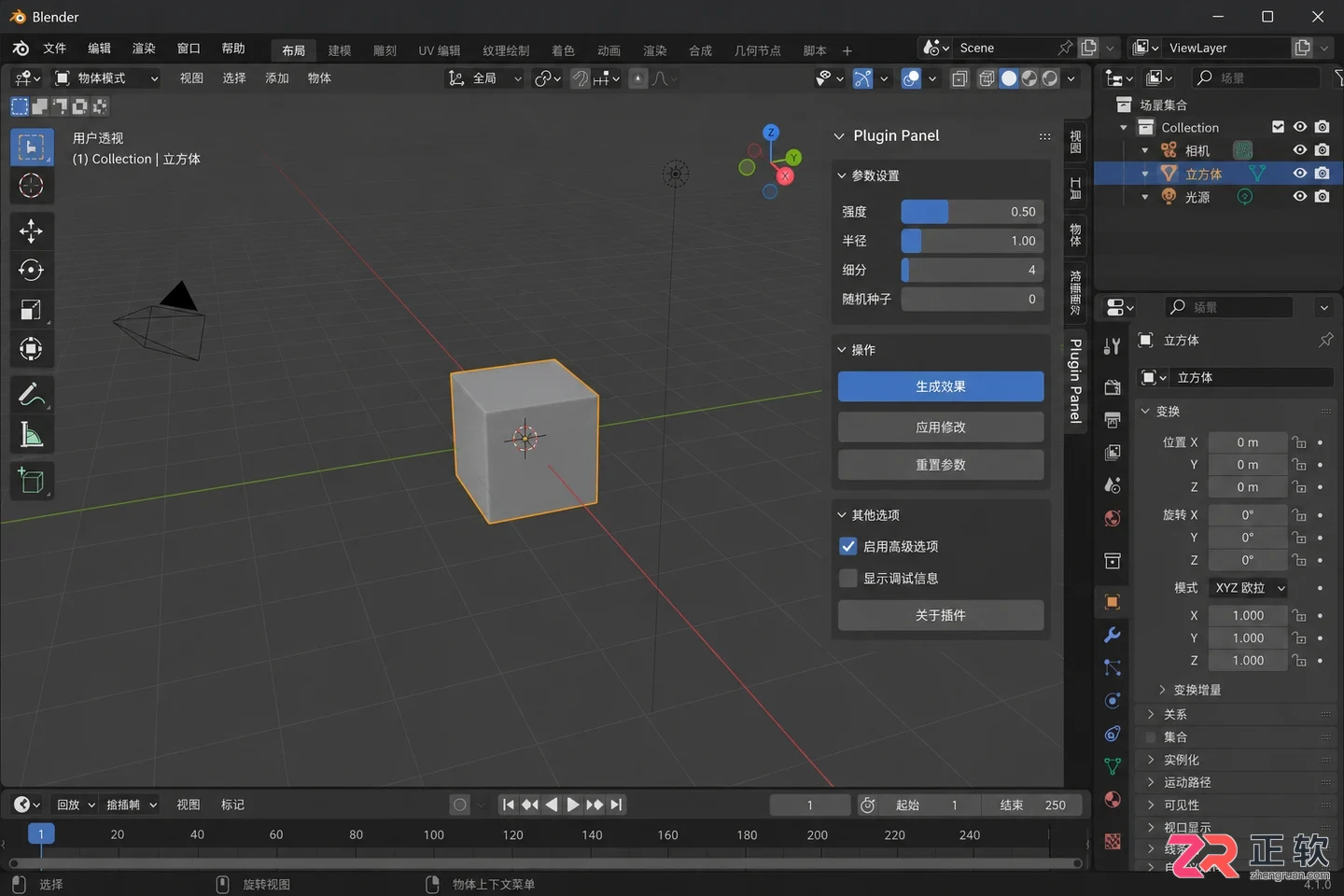Open the Physics properties tab
The height and width of the screenshot is (896, 1344).
pyautogui.click(x=1112, y=700)
